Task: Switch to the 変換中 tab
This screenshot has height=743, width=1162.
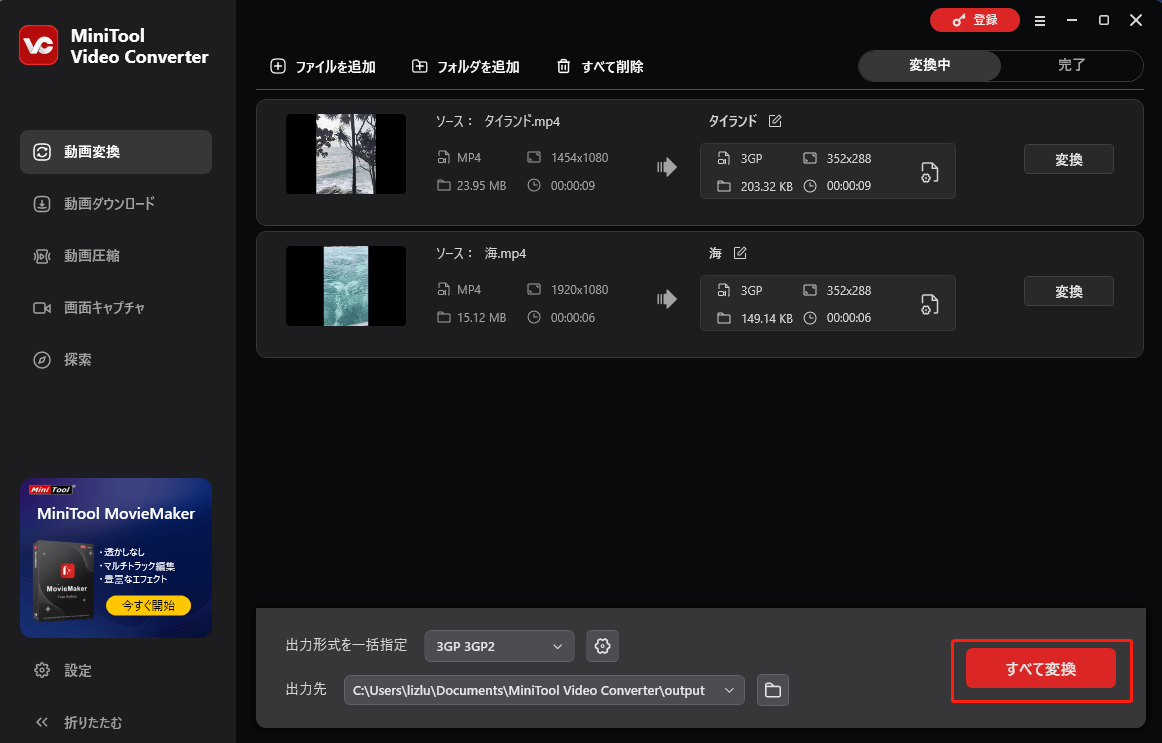Action: pyautogui.click(x=929, y=65)
